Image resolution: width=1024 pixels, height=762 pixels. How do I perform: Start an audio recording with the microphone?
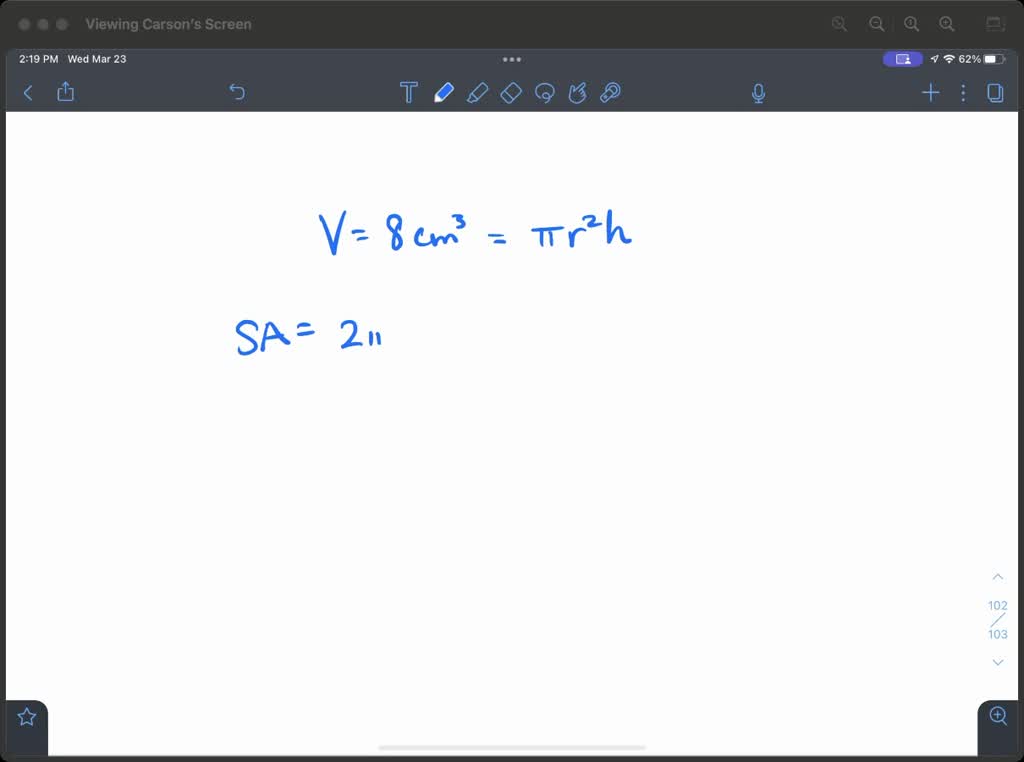tap(759, 92)
